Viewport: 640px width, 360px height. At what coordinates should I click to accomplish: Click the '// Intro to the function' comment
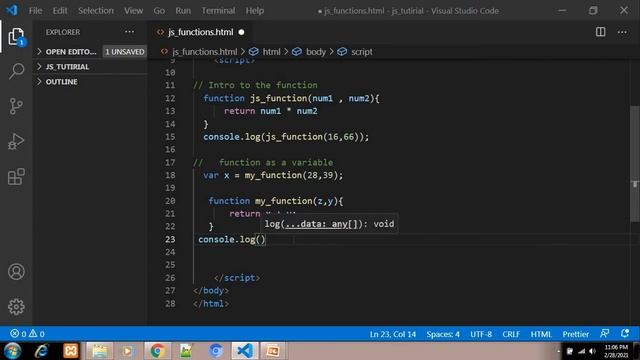click(255, 85)
